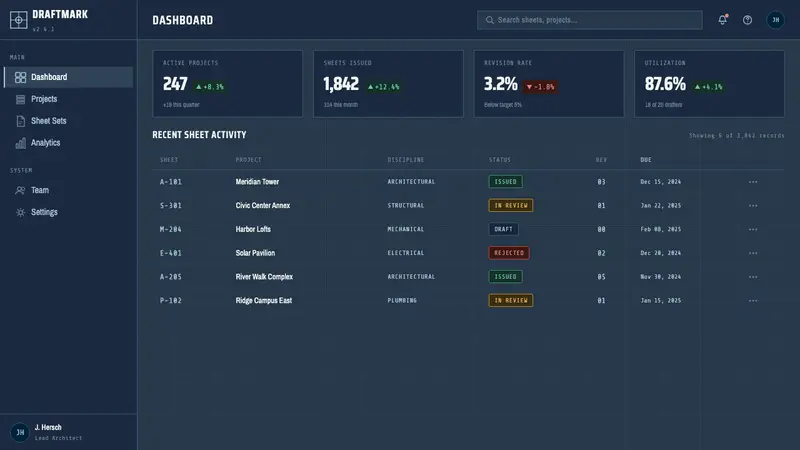Open row options for Solar Pavilion

[x=753, y=253]
